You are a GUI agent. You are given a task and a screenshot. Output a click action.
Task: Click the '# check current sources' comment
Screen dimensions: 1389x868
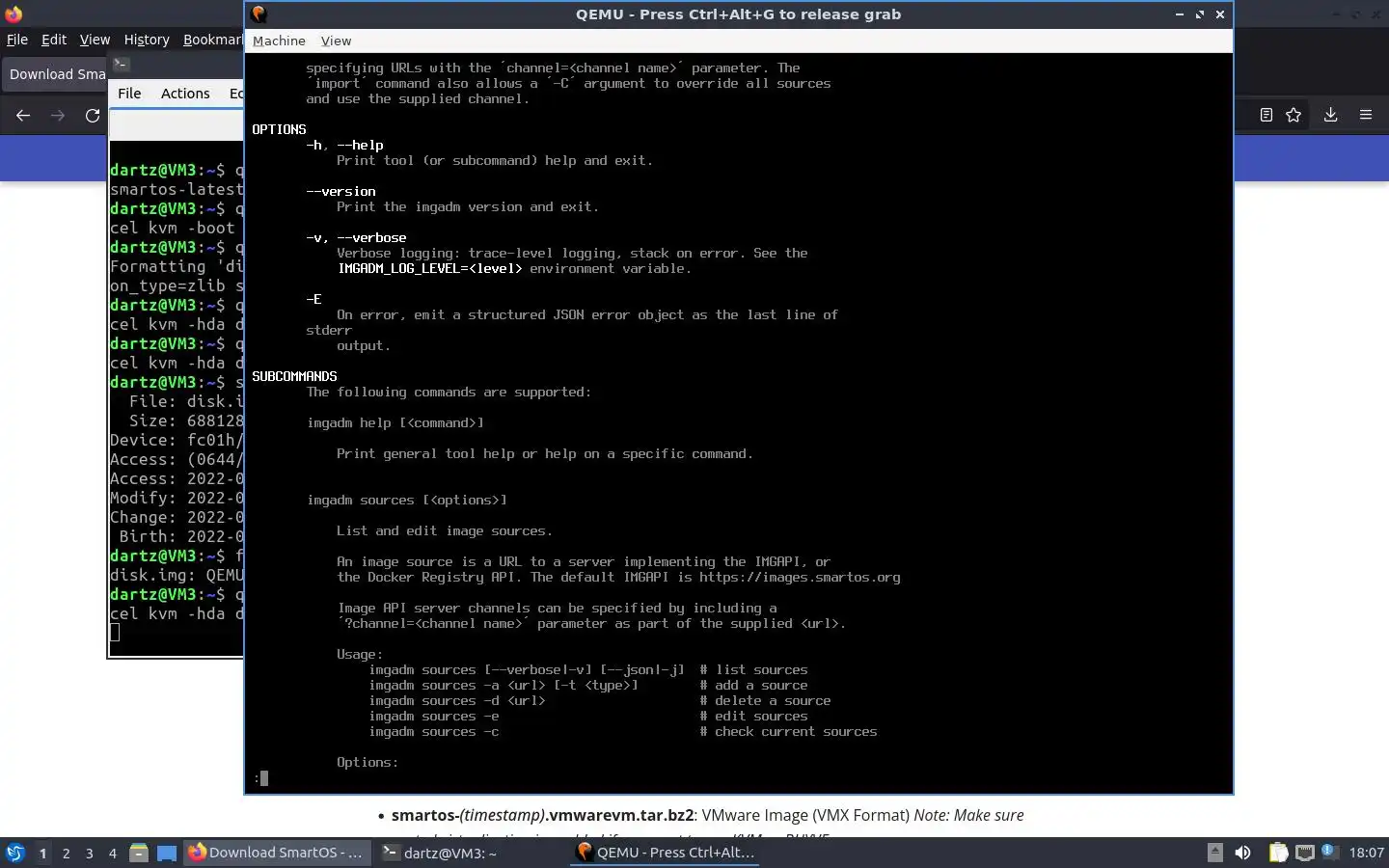coord(788,731)
